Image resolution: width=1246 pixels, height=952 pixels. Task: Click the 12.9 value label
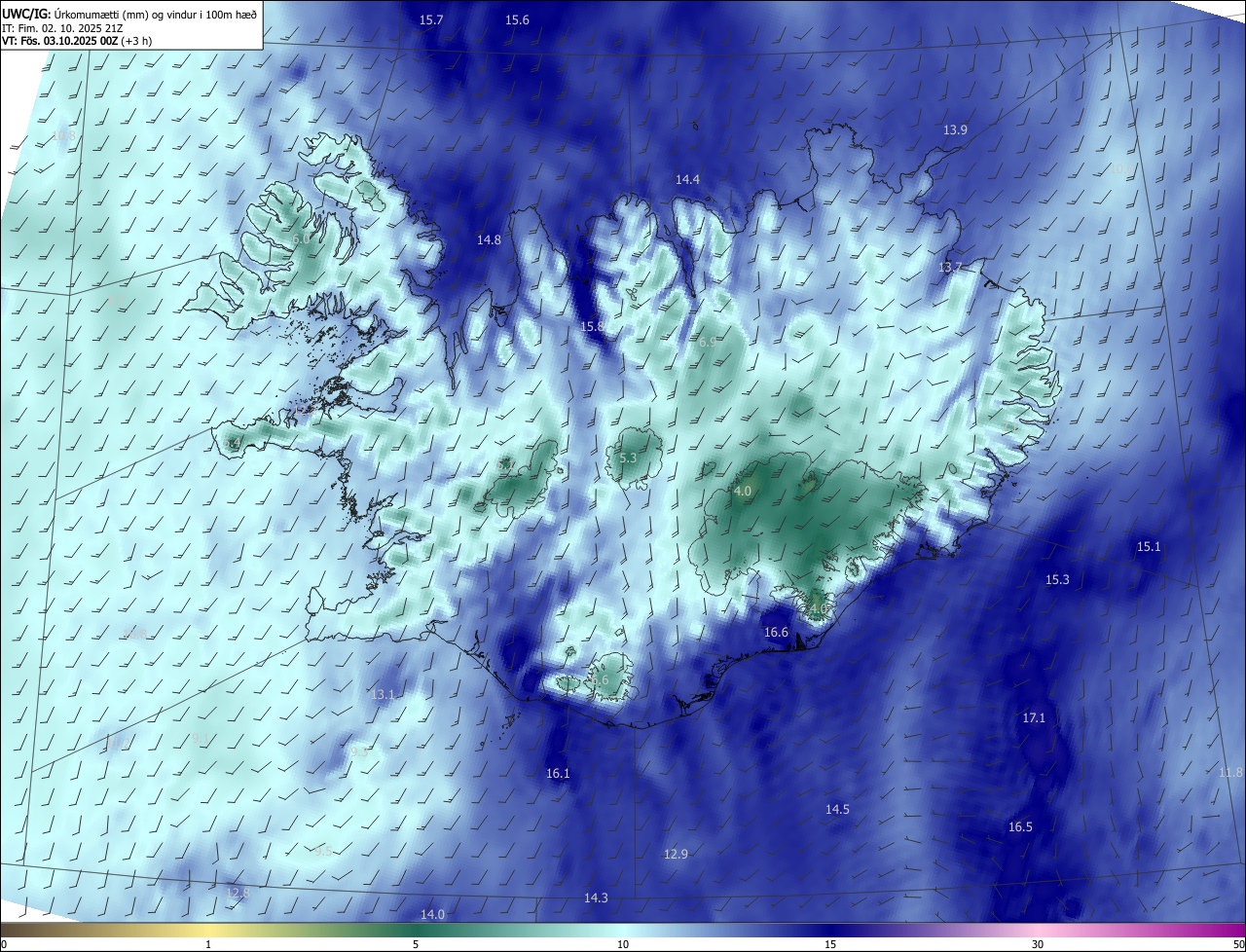(676, 855)
